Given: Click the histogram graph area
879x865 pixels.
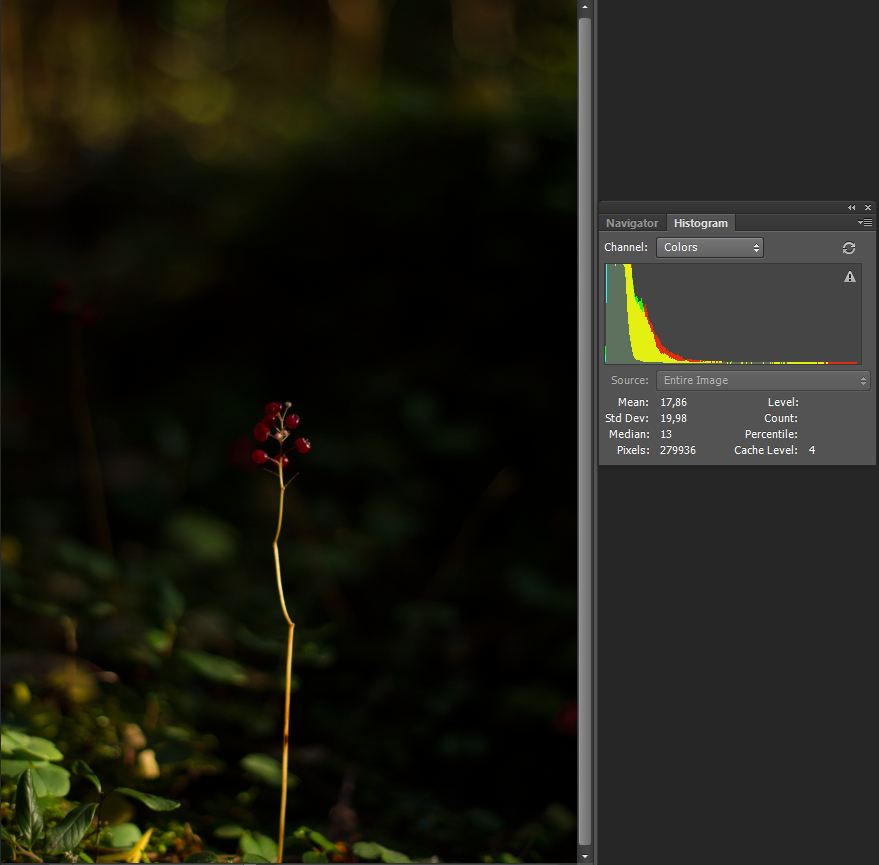Looking at the screenshot, I should (x=733, y=314).
